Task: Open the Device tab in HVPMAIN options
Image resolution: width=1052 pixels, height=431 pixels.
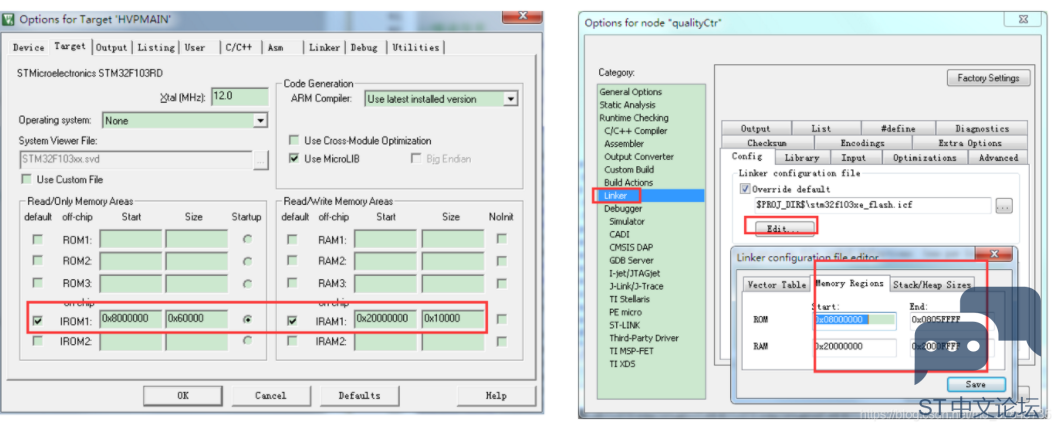Action: click(29, 48)
